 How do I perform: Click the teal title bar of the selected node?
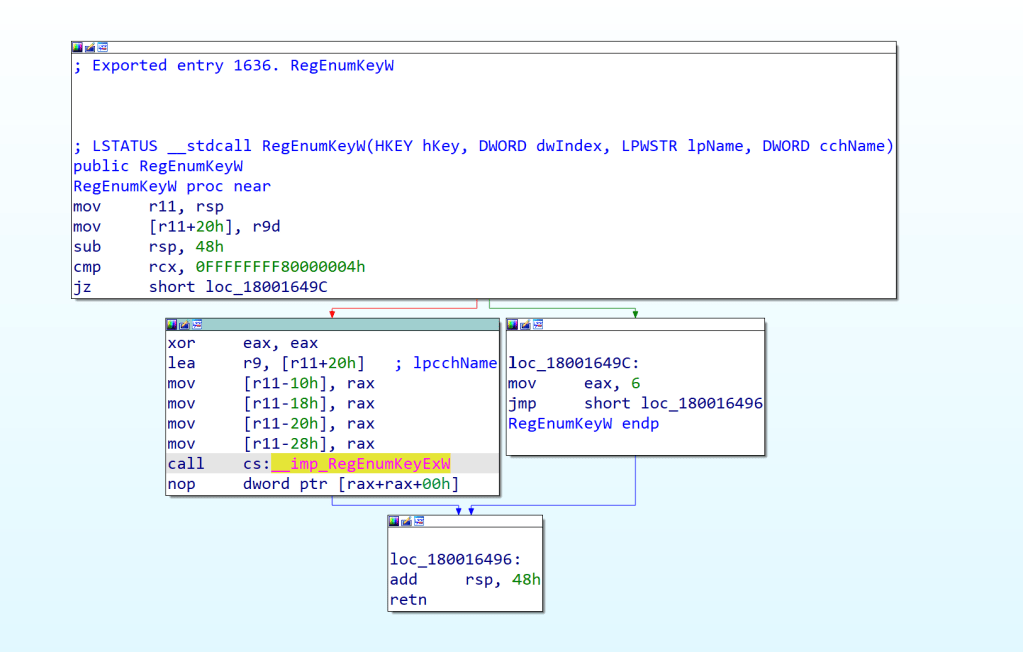(350, 324)
